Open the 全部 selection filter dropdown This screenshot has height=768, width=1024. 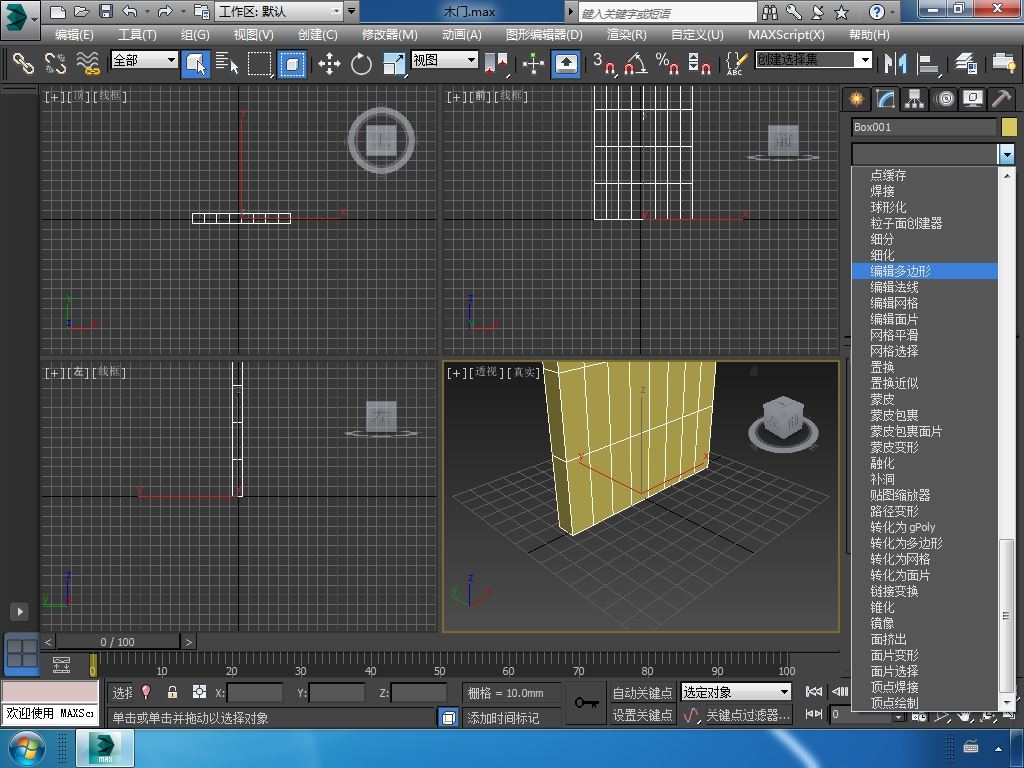tap(144, 60)
